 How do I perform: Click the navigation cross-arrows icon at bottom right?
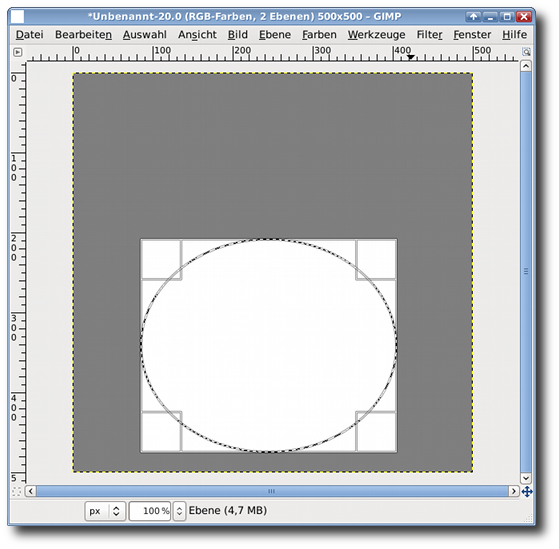click(527, 492)
